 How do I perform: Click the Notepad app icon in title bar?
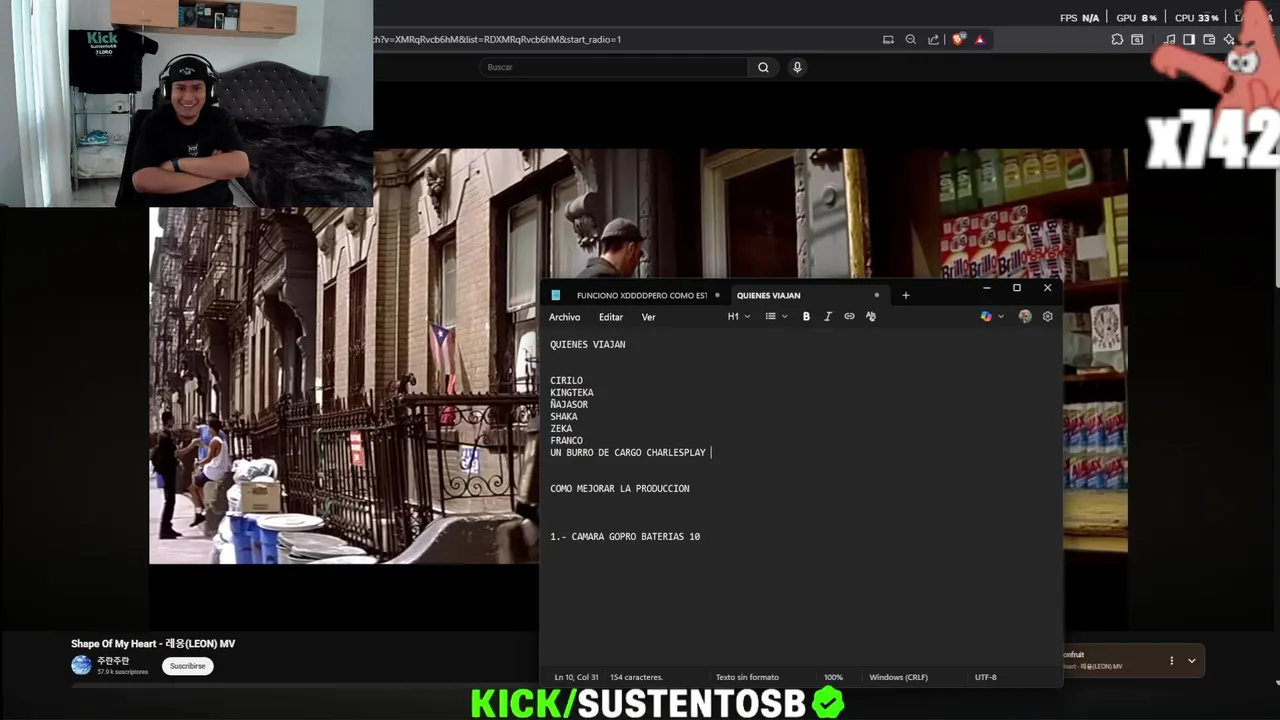click(556, 295)
